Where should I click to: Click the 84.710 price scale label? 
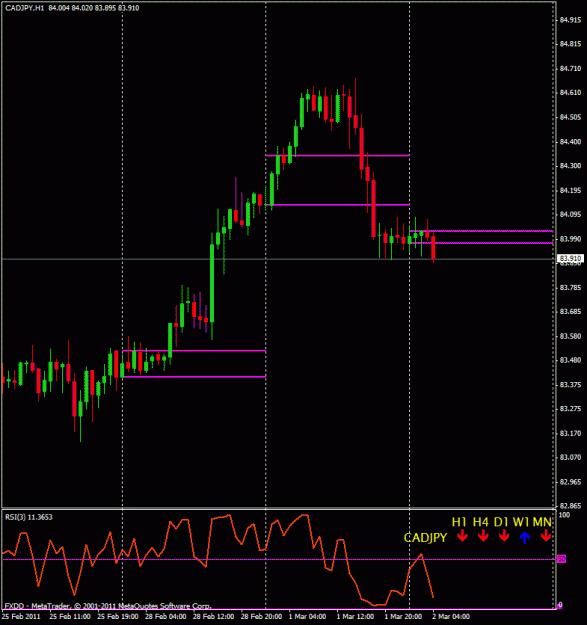coord(570,69)
